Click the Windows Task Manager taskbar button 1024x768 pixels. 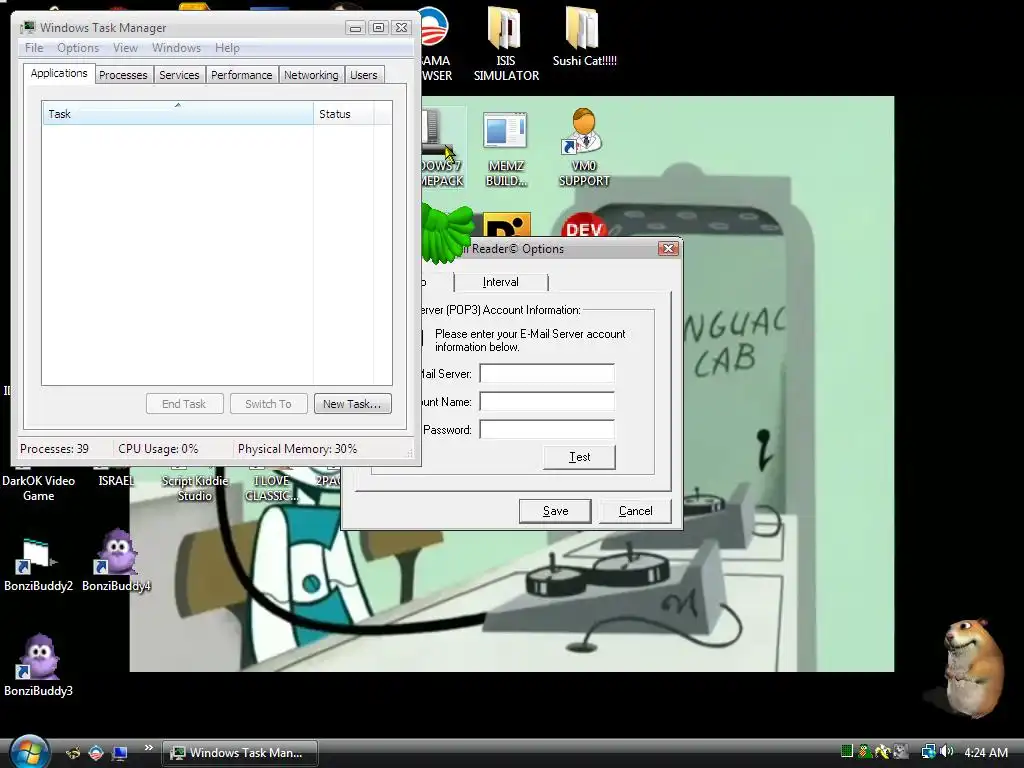point(240,753)
